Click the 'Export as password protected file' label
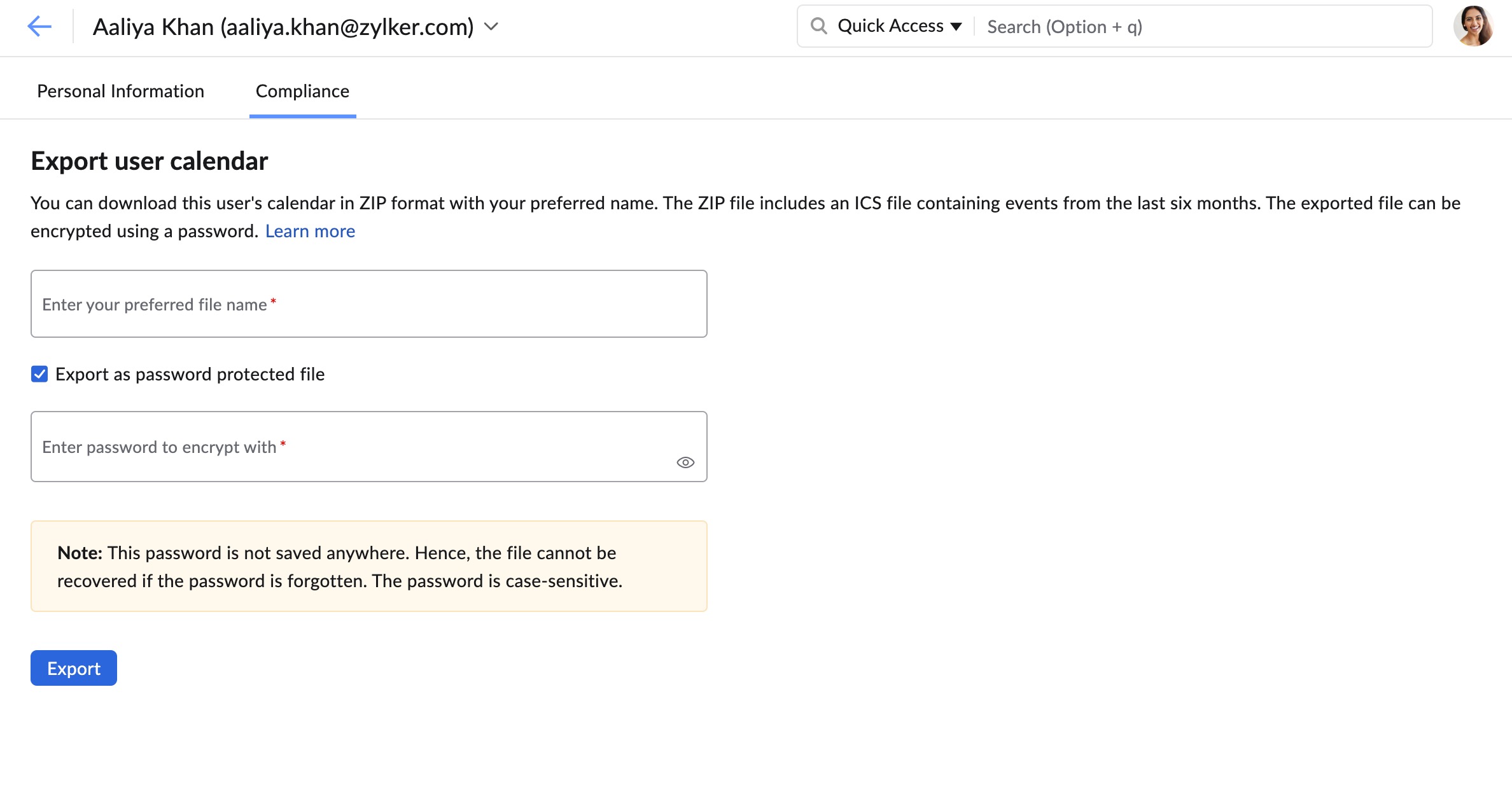This screenshot has width=1512, height=785. pyautogui.click(x=190, y=374)
